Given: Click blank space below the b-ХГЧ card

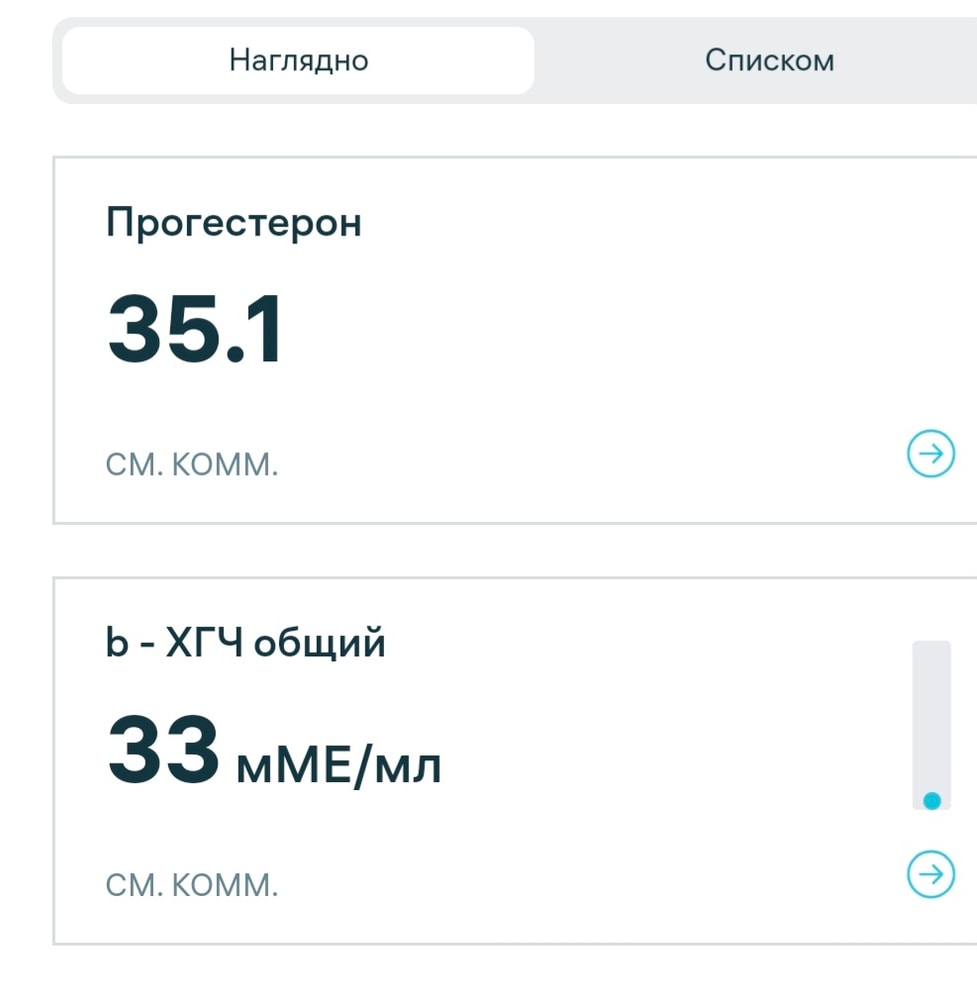Looking at the screenshot, I should pyautogui.click(x=500, y=972).
